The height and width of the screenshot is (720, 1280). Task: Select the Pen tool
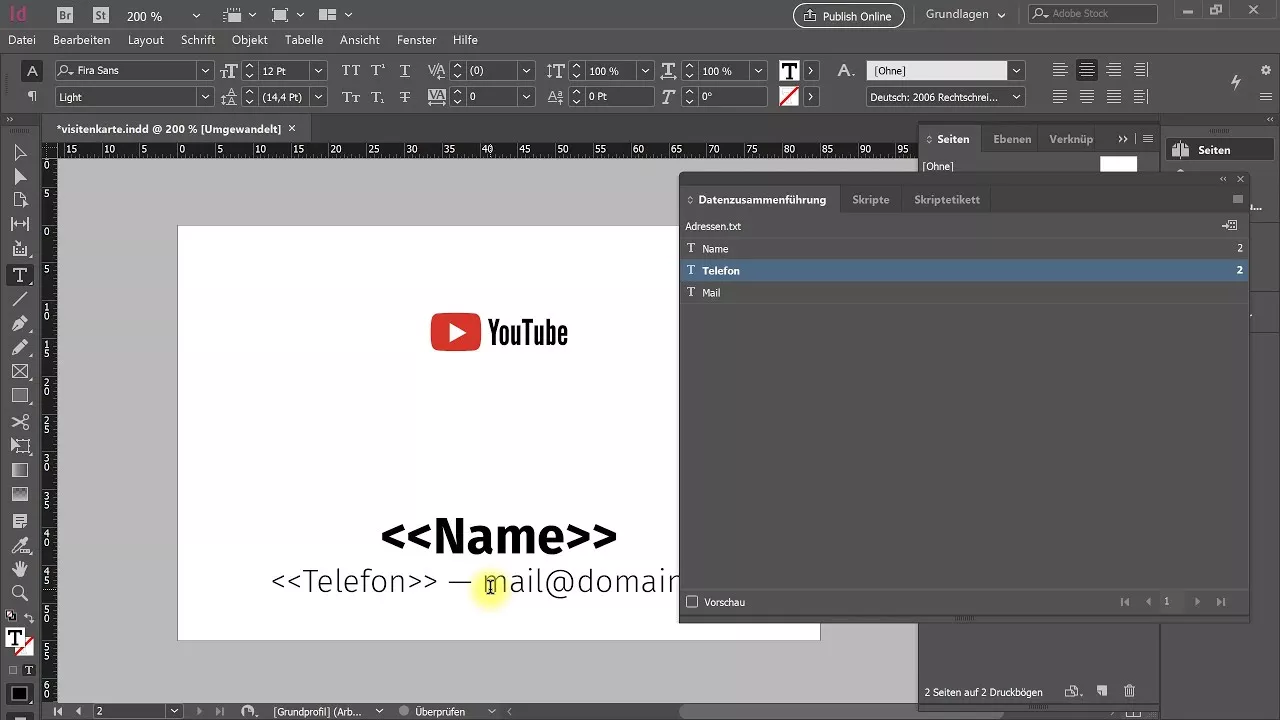(x=20, y=324)
